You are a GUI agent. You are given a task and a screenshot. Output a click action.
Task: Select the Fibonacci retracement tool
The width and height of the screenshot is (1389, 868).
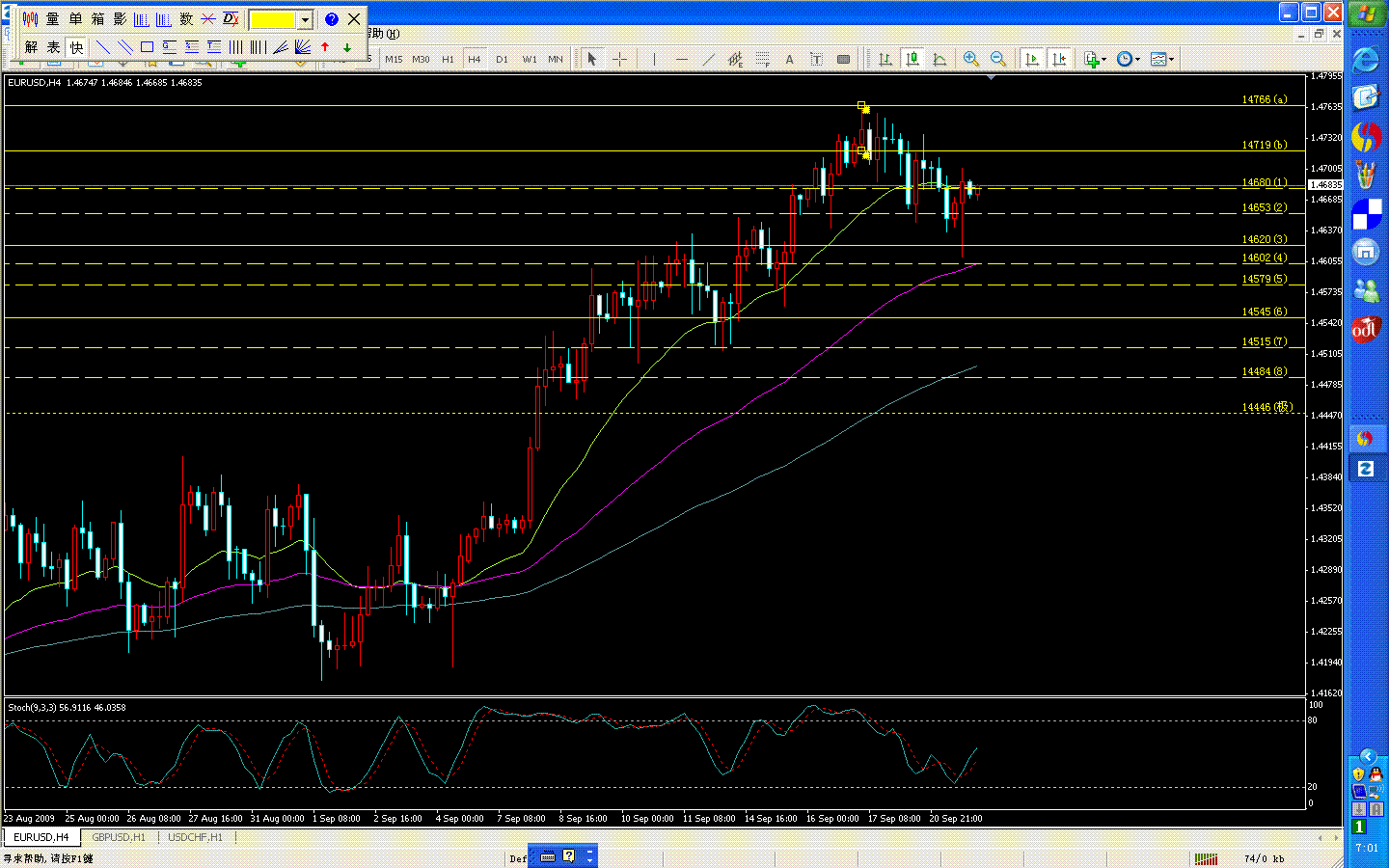pyautogui.click(x=762, y=60)
